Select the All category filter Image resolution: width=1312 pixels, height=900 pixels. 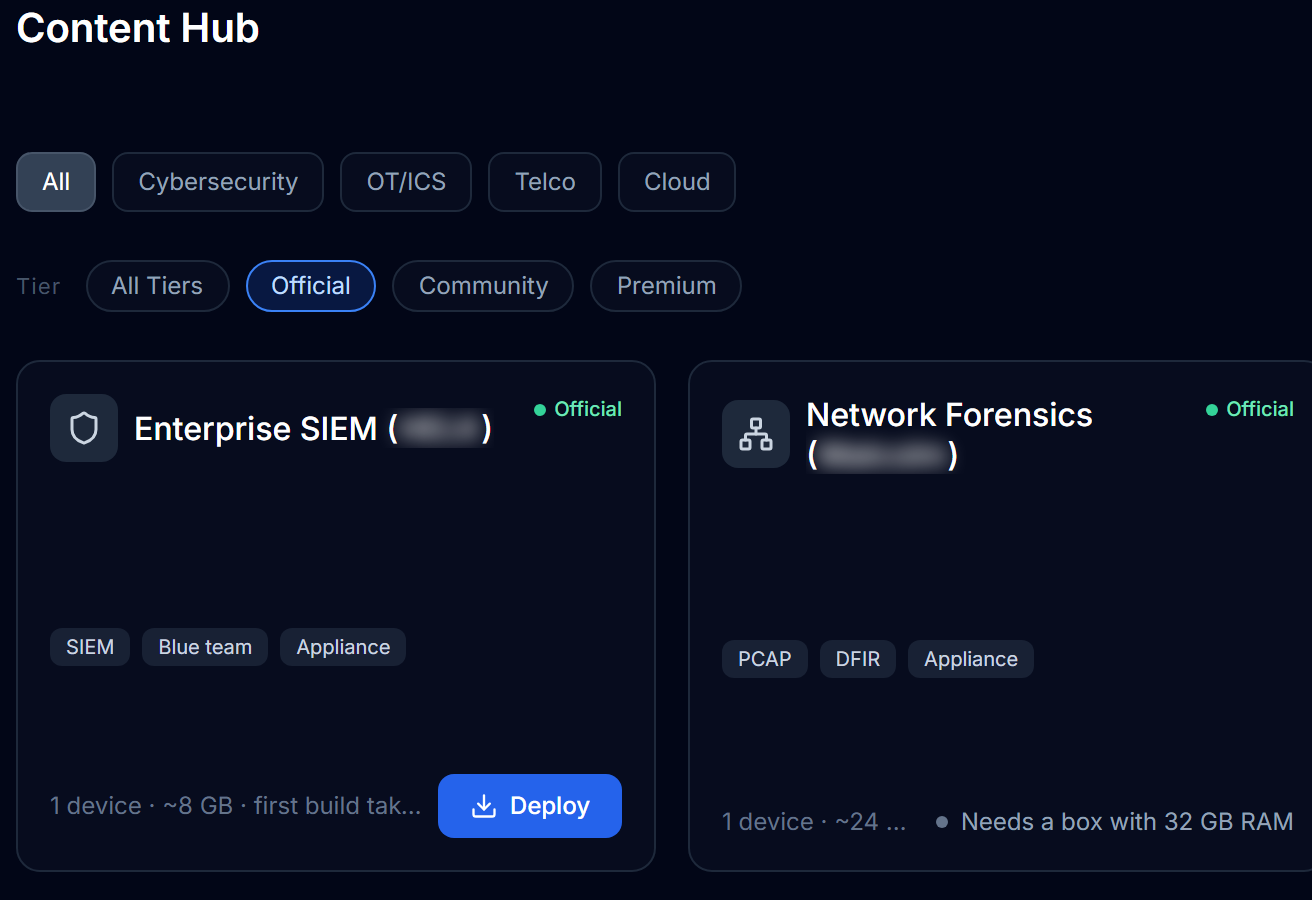[x=56, y=182]
